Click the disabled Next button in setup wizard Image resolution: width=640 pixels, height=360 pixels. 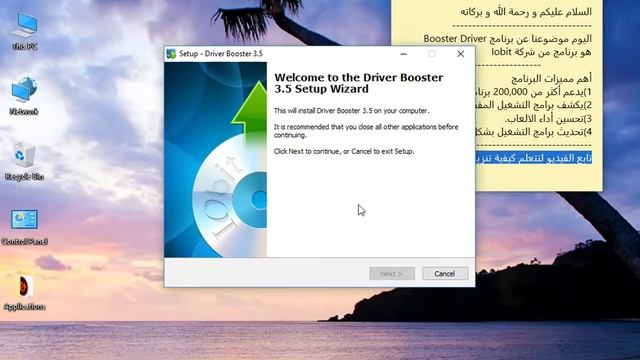click(x=392, y=273)
